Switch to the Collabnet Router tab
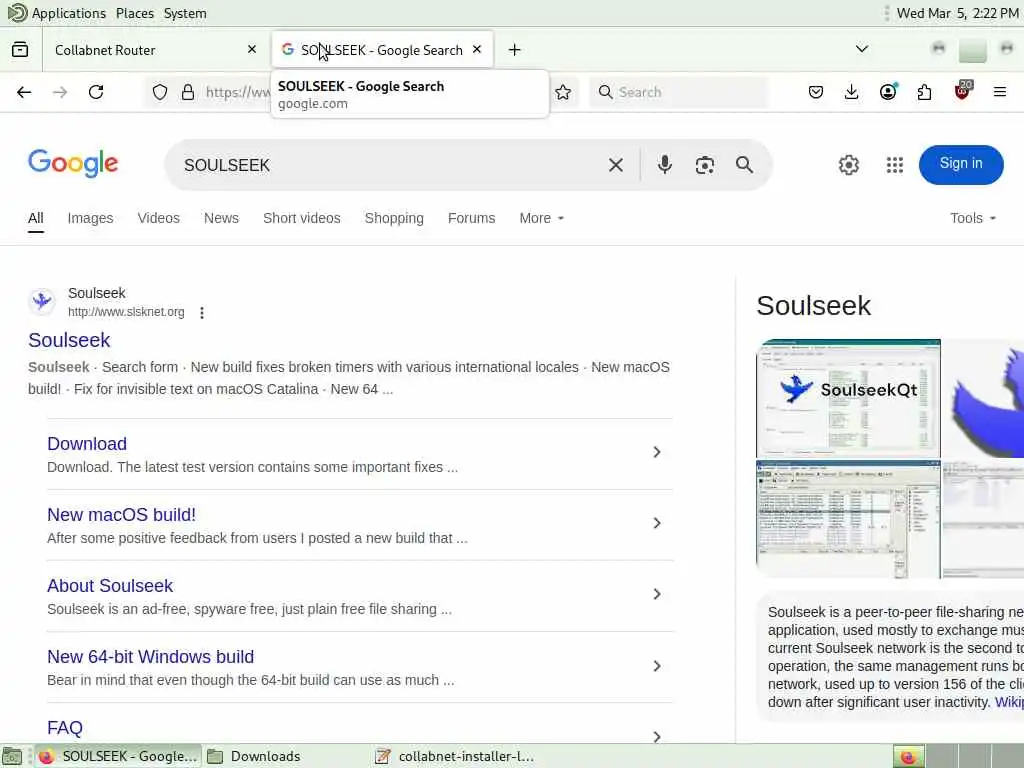 tap(153, 50)
